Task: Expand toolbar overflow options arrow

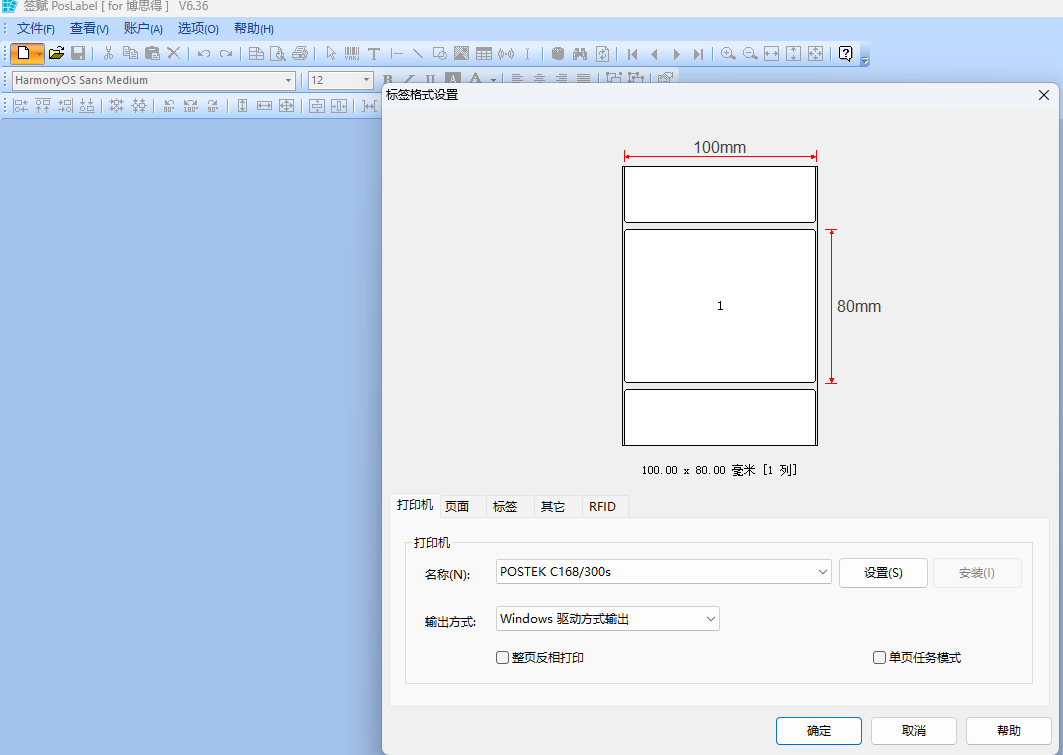Action: point(864,60)
